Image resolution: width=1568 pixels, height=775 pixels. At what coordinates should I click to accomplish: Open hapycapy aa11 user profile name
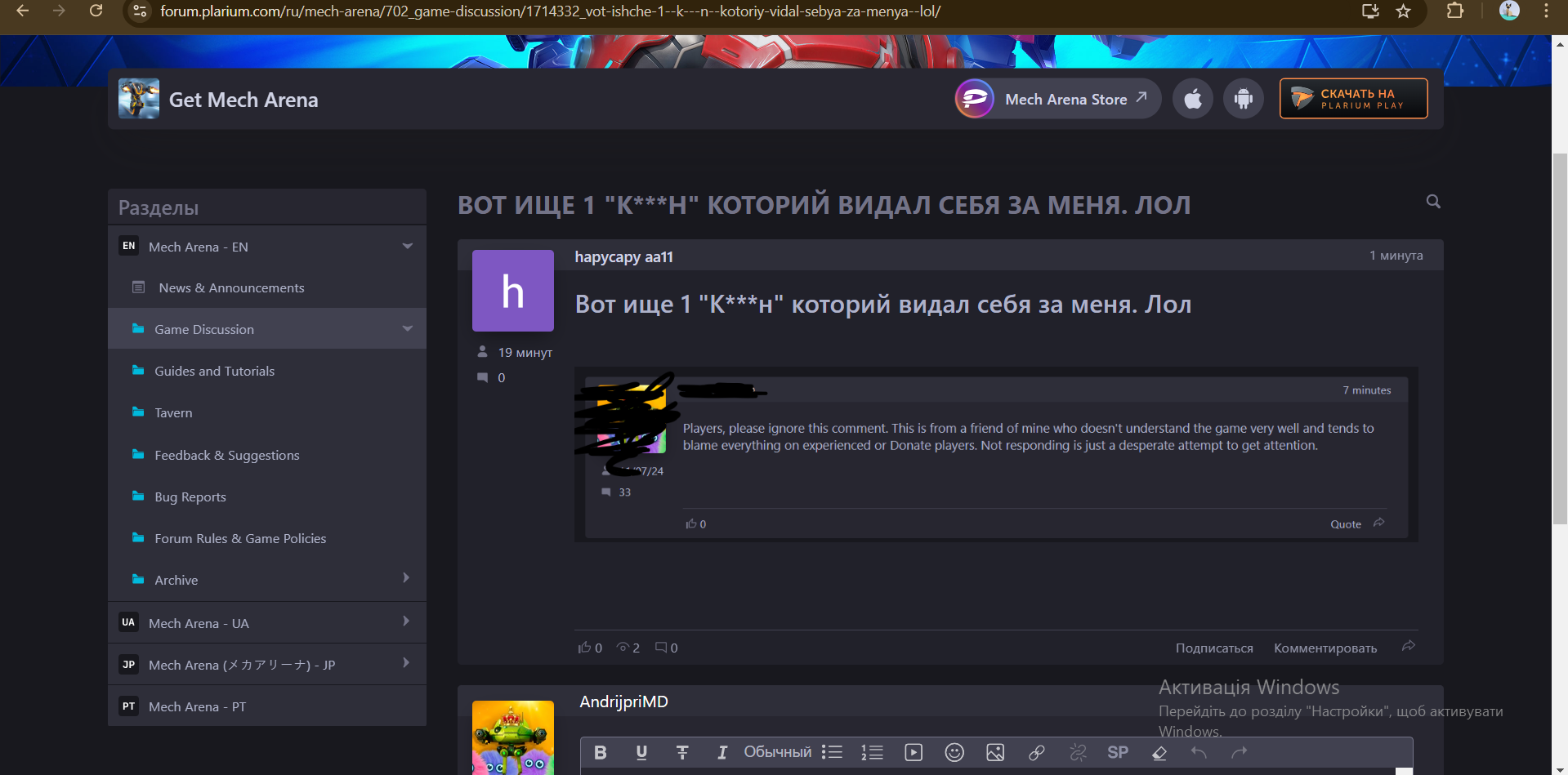point(623,256)
